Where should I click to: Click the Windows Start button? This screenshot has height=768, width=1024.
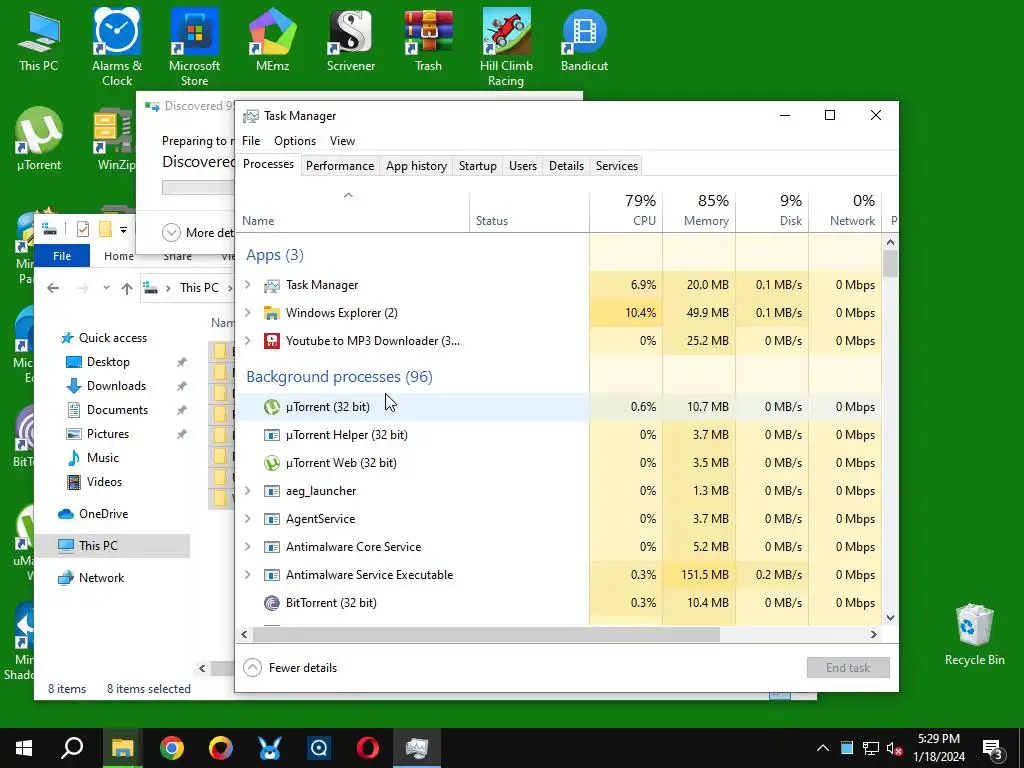[24, 748]
